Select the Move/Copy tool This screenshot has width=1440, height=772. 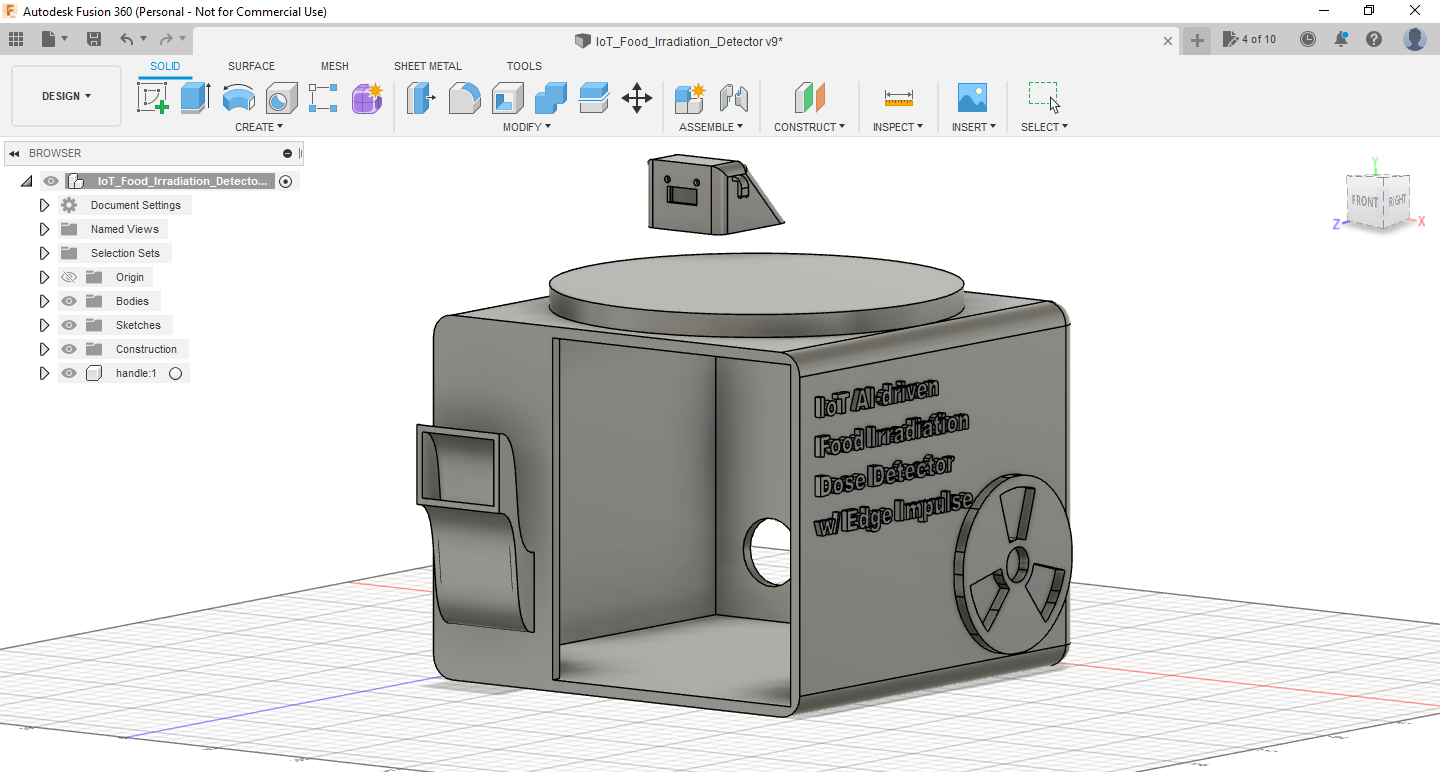tap(637, 97)
